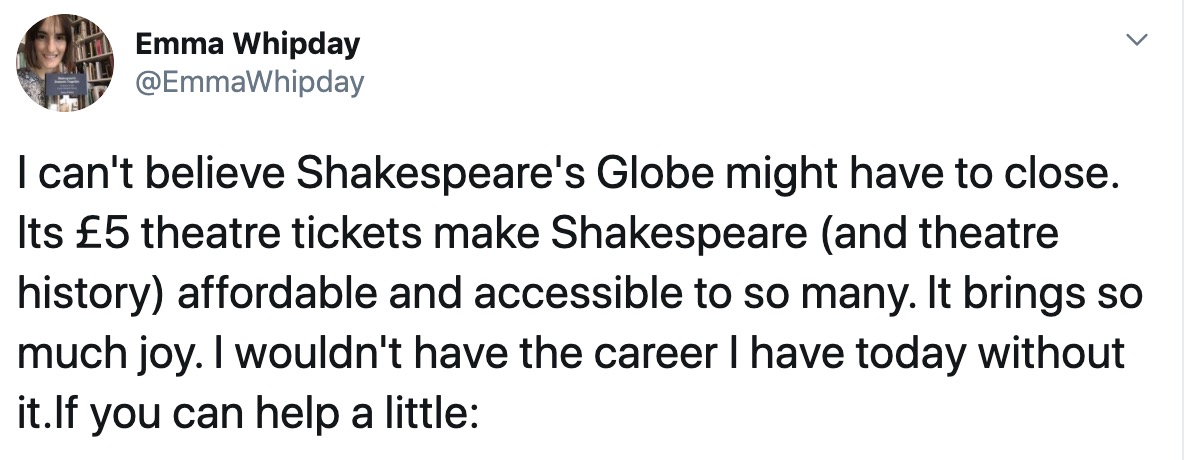This screenshot has width=1204, height=460.
Task: Open the @EmmaWhipday handle link
Action: coord(249,82)
